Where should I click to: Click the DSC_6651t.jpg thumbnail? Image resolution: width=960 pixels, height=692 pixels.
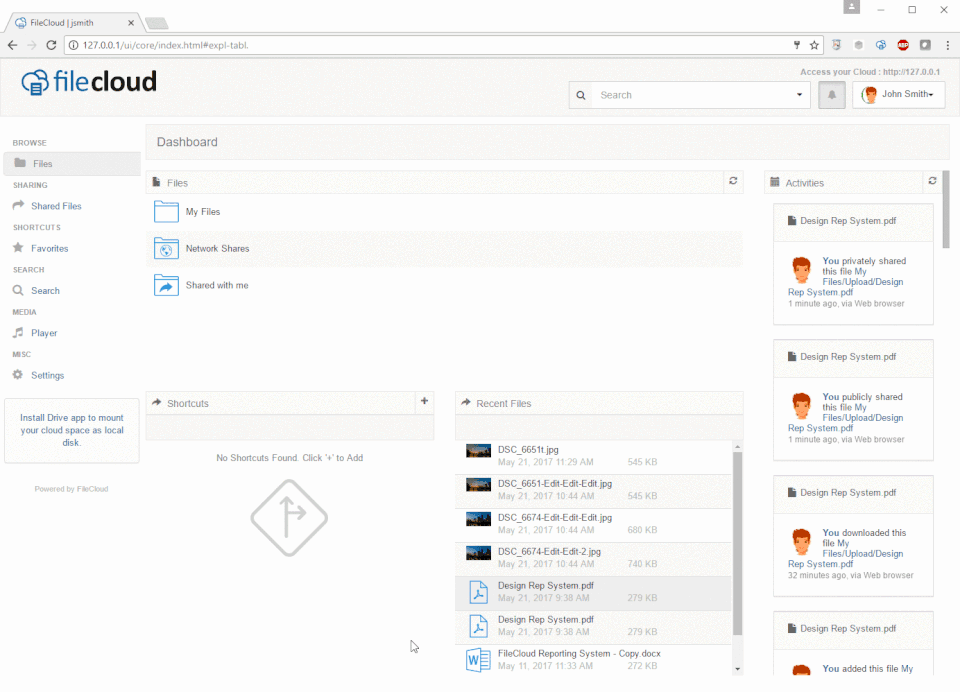[478, 451]
